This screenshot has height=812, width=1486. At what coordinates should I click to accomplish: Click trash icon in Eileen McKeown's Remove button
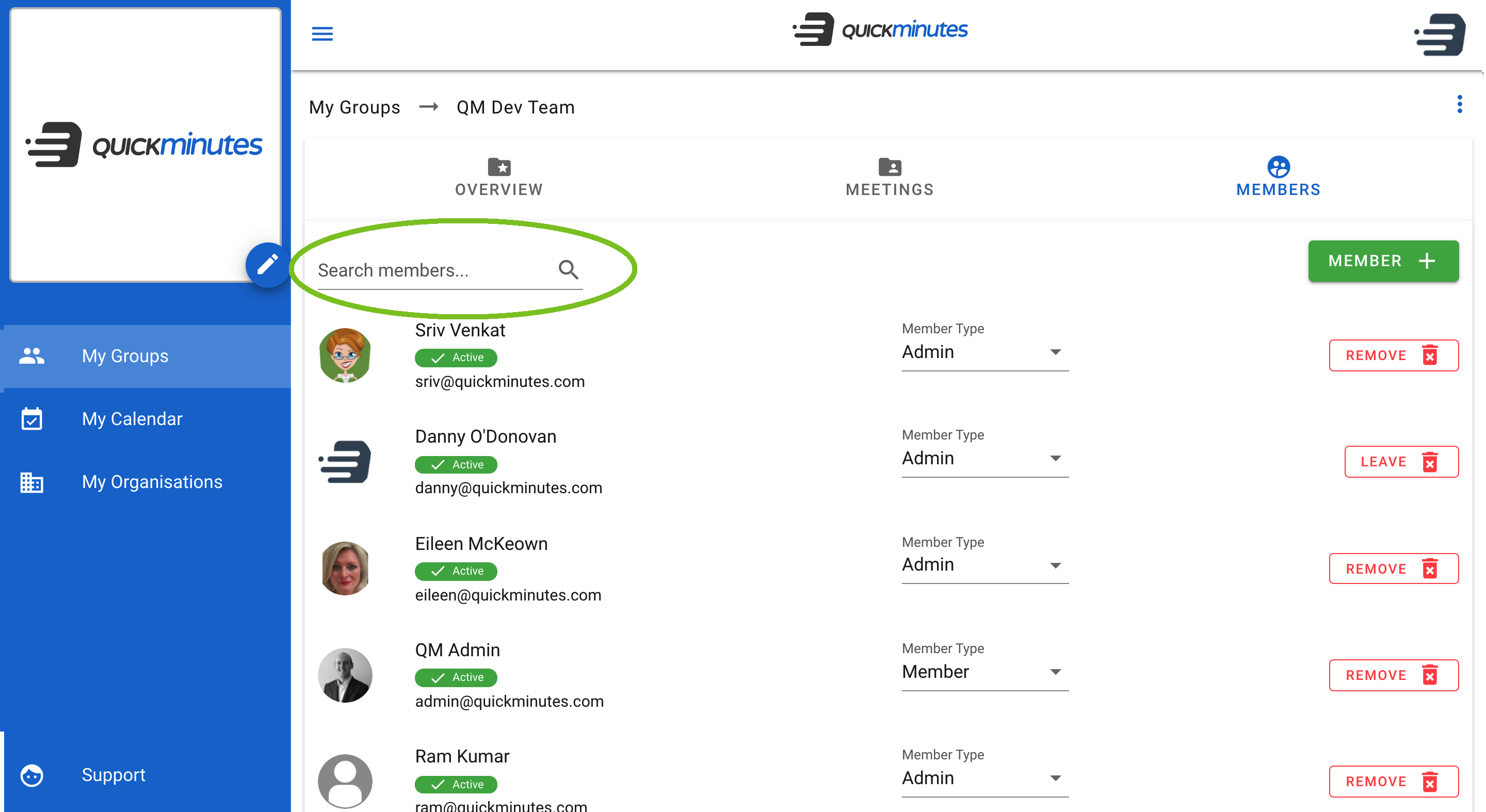point(1429,569)
